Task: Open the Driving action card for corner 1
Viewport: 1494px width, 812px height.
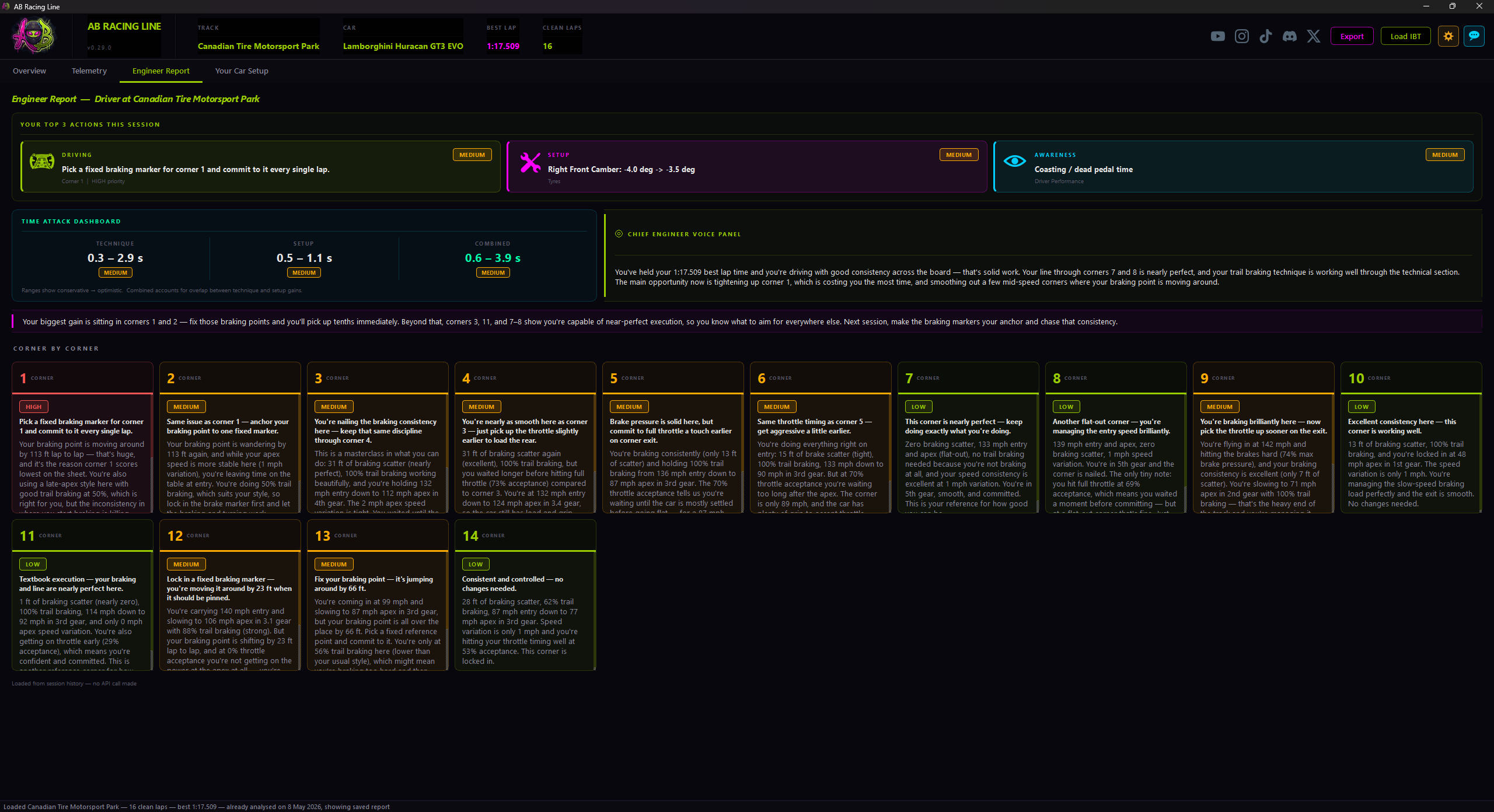Action: [260, 166]
